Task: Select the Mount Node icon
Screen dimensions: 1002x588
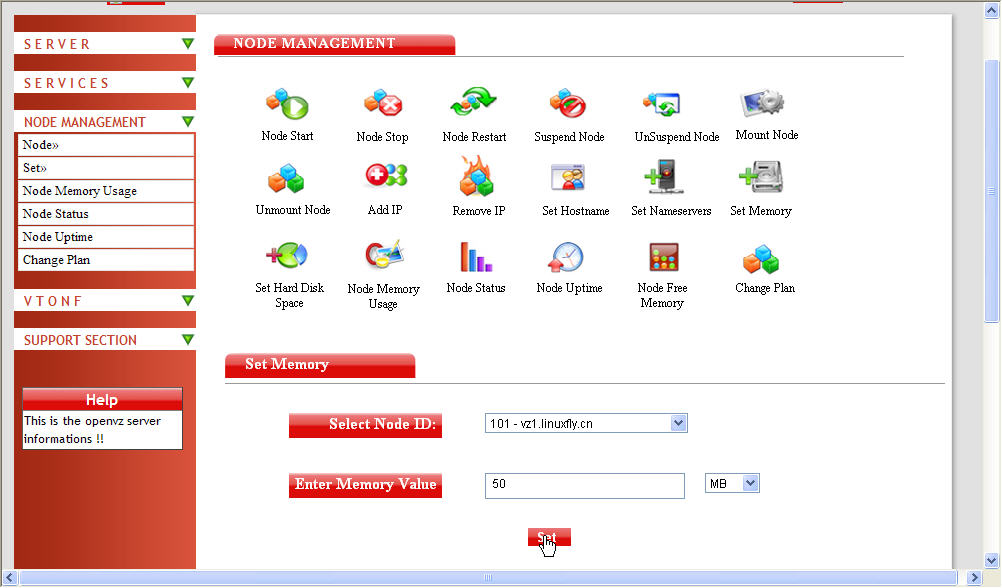Action: [x=764, y=102]
